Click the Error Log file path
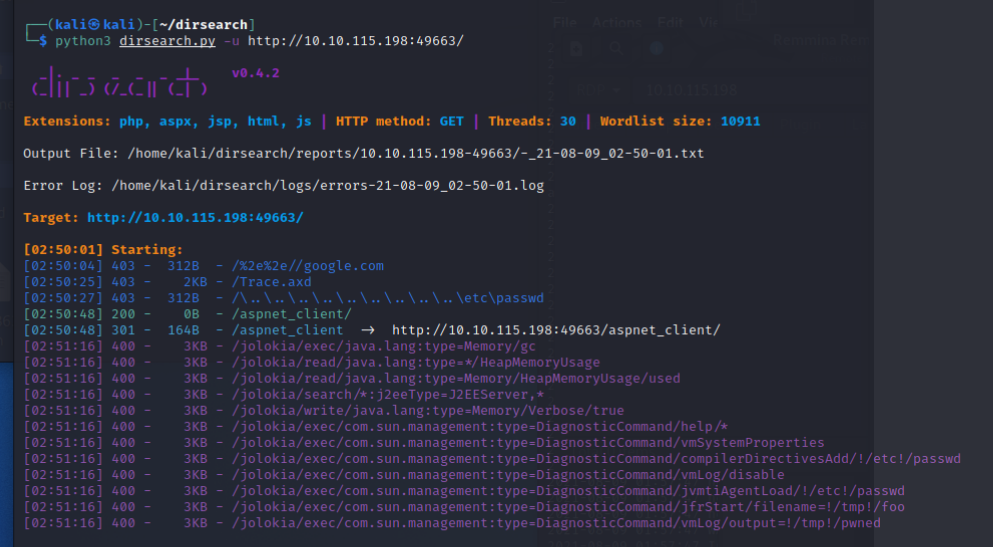This screenshot has width=993, height=547. click(x=328, y=185)
